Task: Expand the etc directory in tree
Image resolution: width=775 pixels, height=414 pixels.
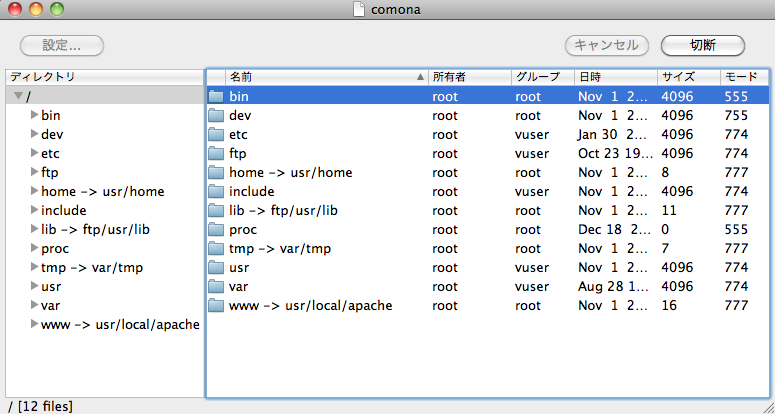Action: [34, 153]
